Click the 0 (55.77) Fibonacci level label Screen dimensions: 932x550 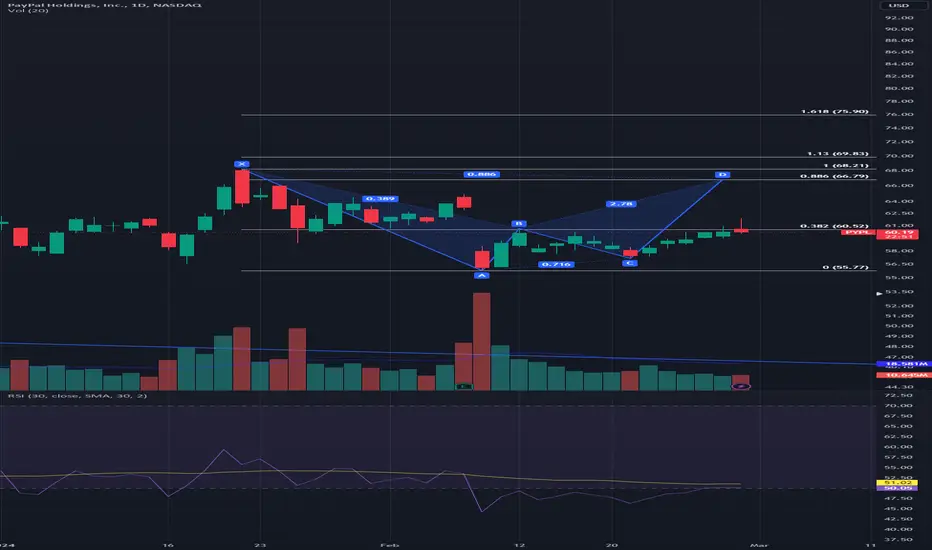pyautogui.click(x=846, y=267)
